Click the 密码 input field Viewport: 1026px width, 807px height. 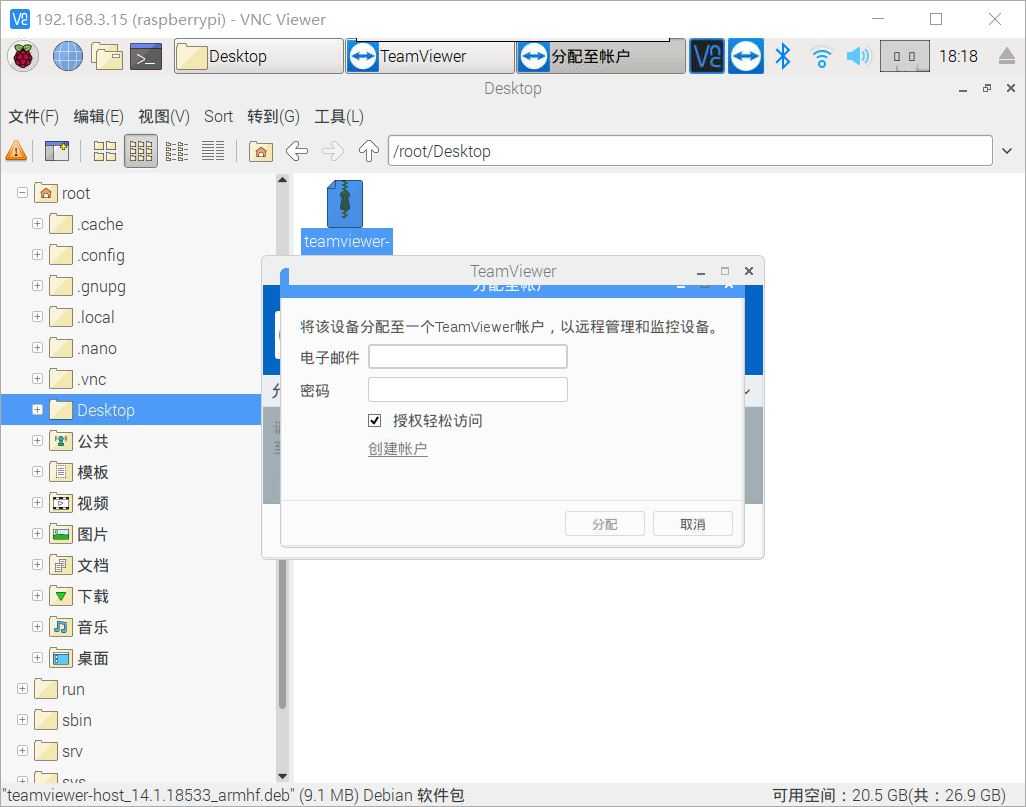(467, 389)
